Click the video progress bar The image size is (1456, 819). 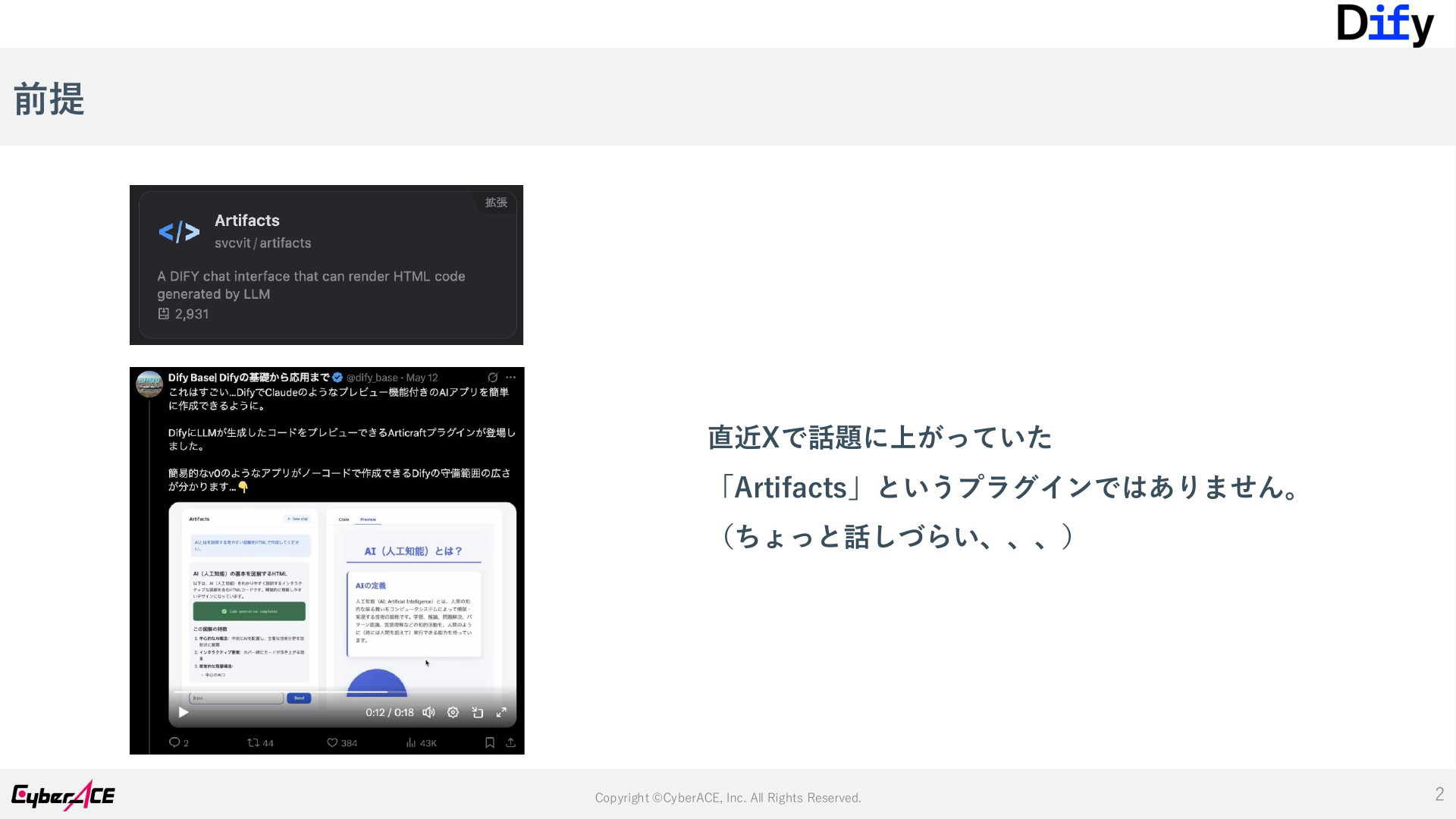pyautogui.click(x=342, y=692)
